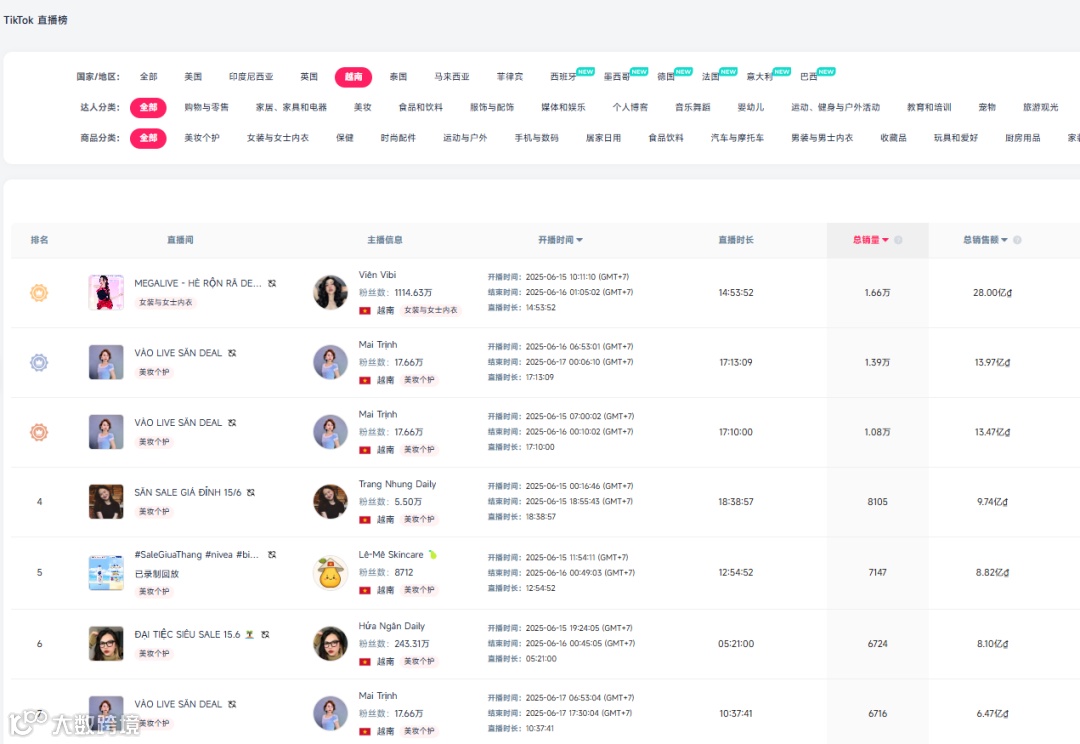
Task: Filter creators by 宠物
Action: [x=987, y=107]
